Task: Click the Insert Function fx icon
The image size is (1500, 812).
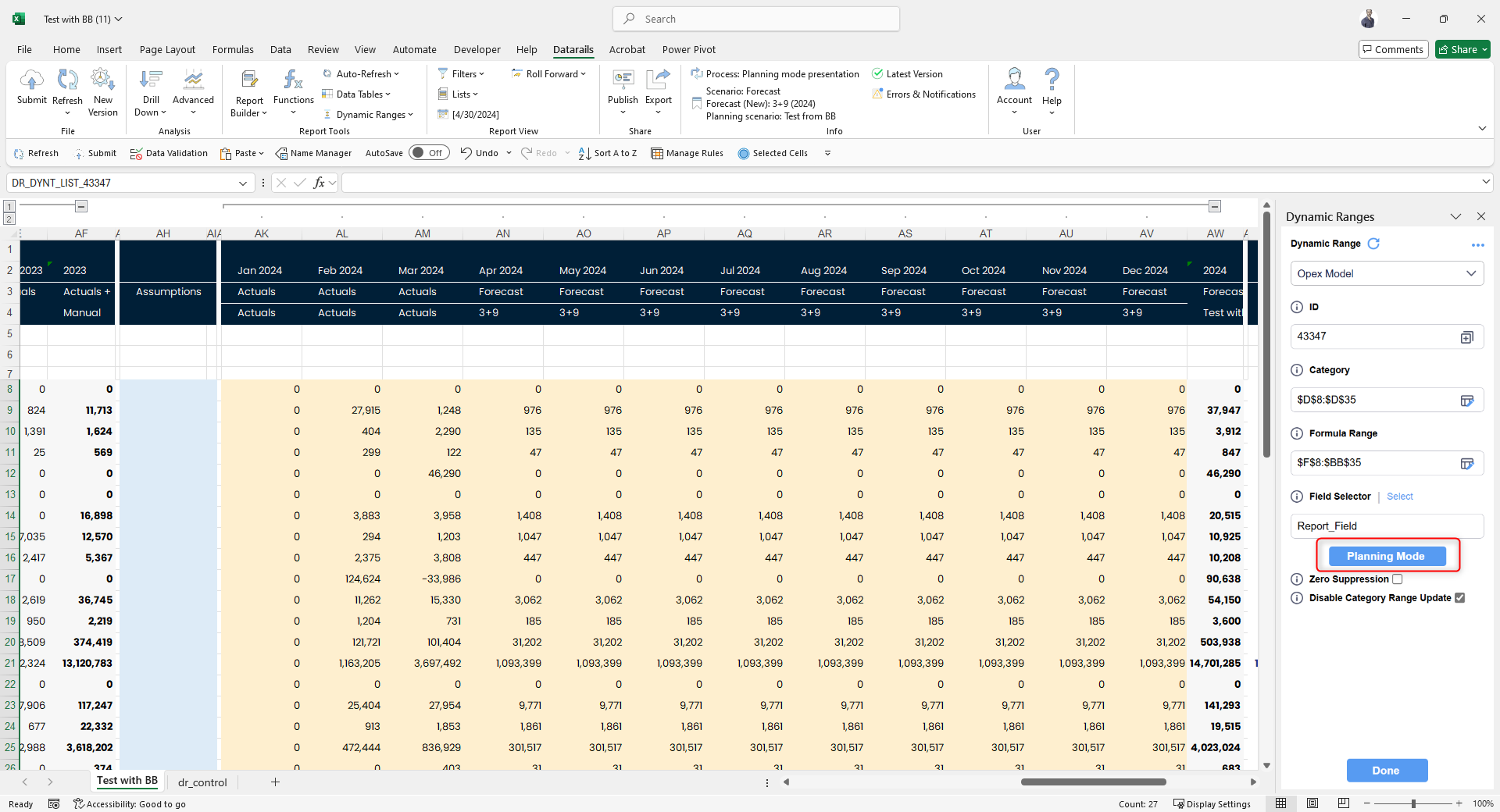Action: coord(319,183)
